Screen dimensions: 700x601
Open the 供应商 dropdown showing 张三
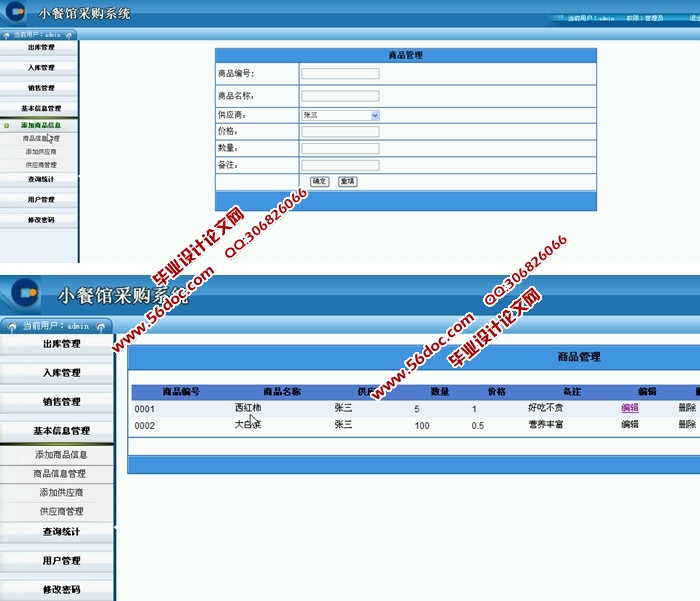pos(340,115)
